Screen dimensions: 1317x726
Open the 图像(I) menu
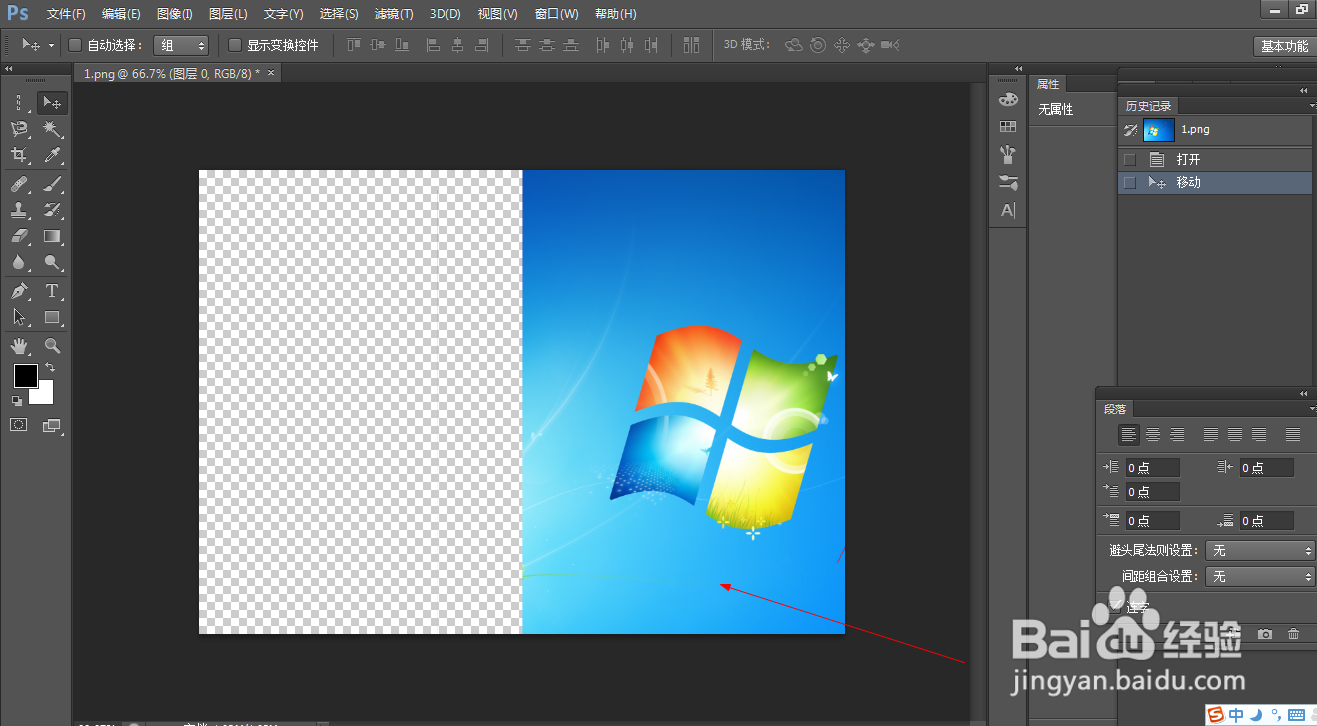(174, 14)
